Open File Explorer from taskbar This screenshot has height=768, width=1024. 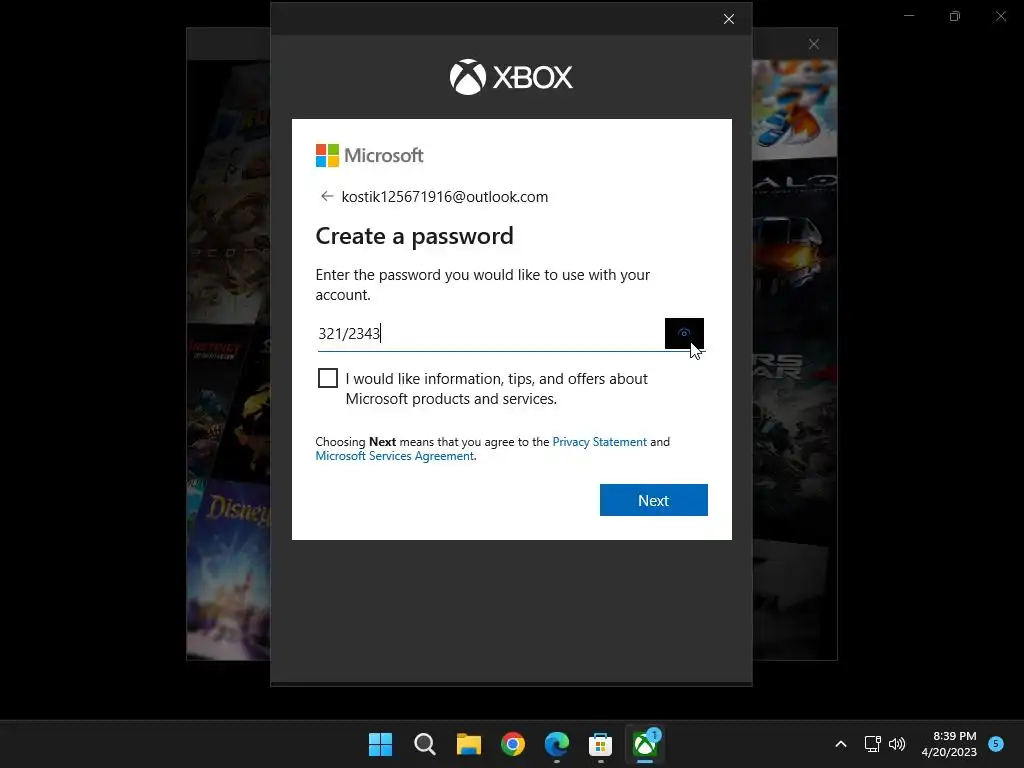pos(468,744)
